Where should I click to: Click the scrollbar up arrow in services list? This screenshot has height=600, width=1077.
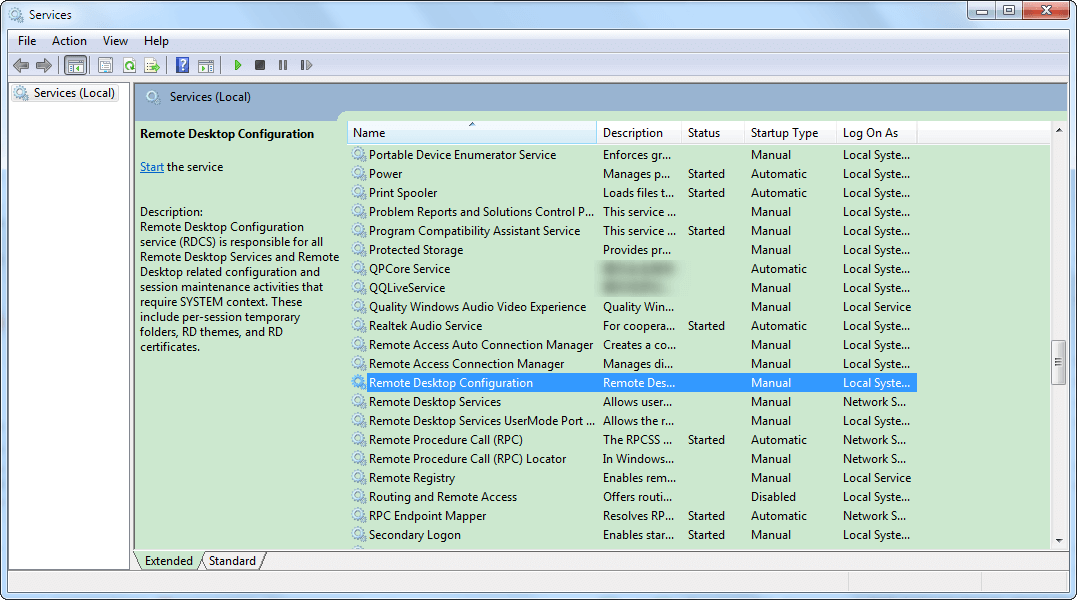point(1058,130)
